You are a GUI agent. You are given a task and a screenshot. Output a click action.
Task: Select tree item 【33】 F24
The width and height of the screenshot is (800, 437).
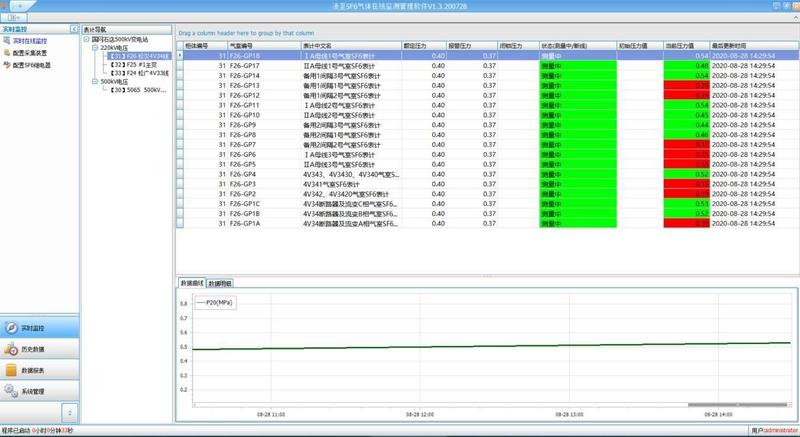[139, 73]
